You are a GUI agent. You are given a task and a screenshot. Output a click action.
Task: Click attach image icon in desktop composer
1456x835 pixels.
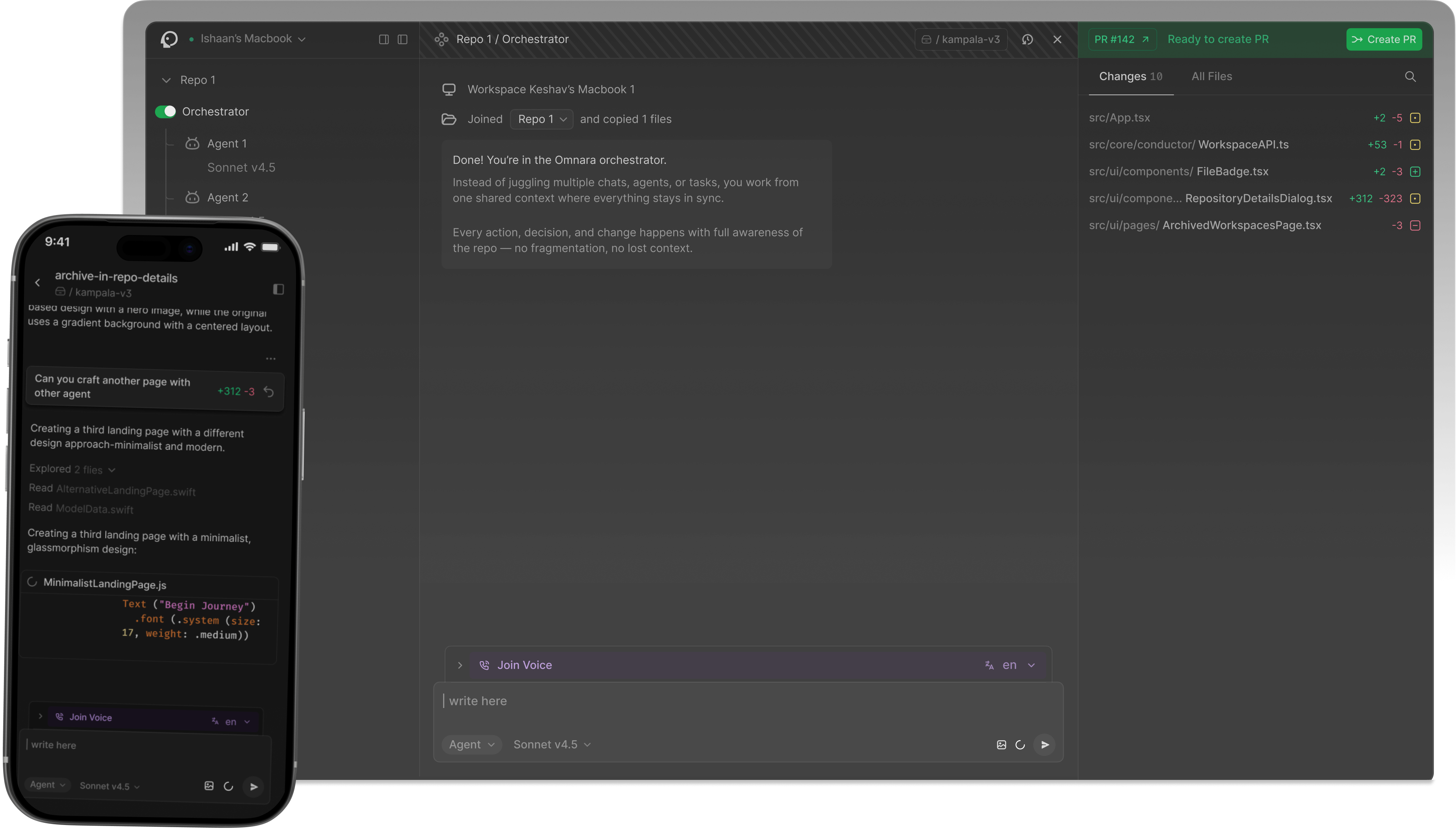1001,744
